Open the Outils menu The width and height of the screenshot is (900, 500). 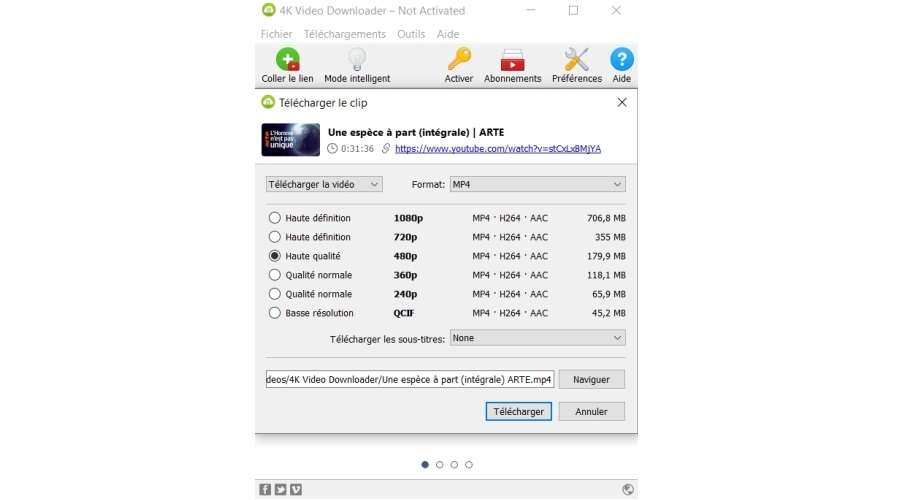(x=411, y=34)
